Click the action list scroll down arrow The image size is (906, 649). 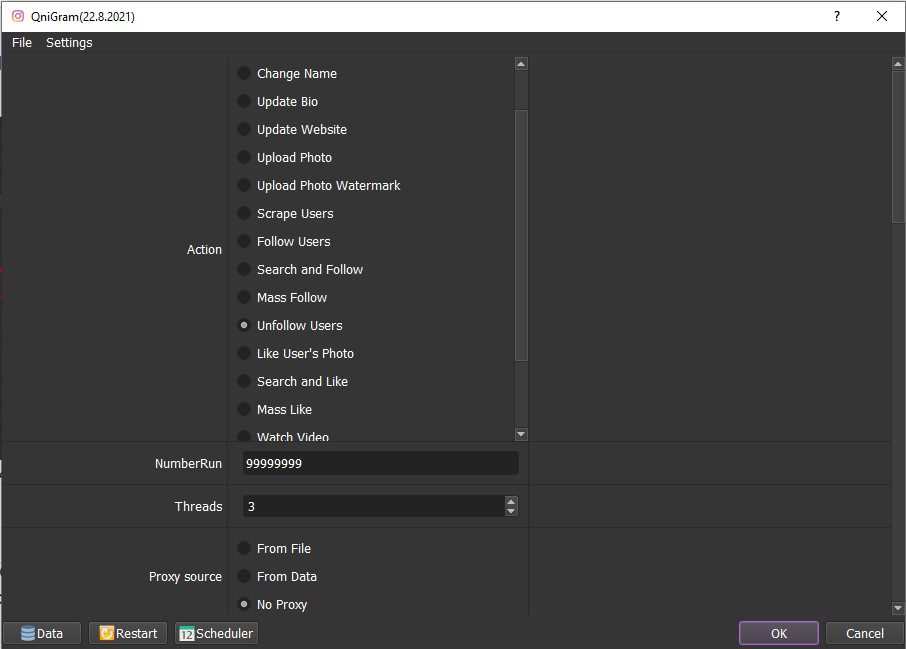pyautogui.click(x=521, y=434)
